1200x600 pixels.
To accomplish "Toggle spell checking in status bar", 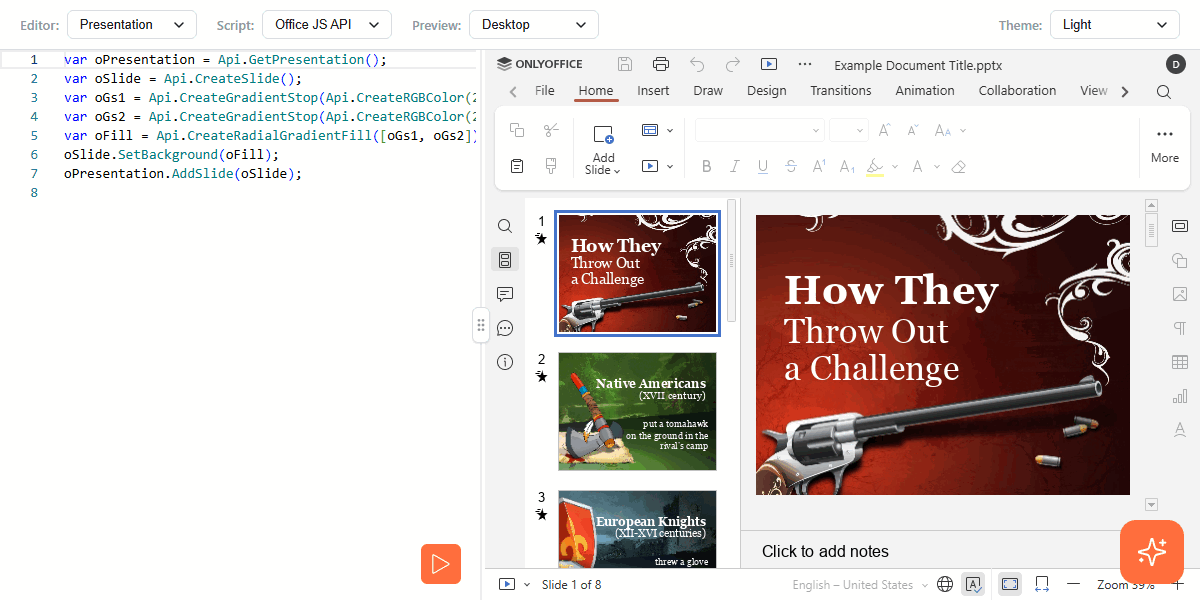I will 973,584.
